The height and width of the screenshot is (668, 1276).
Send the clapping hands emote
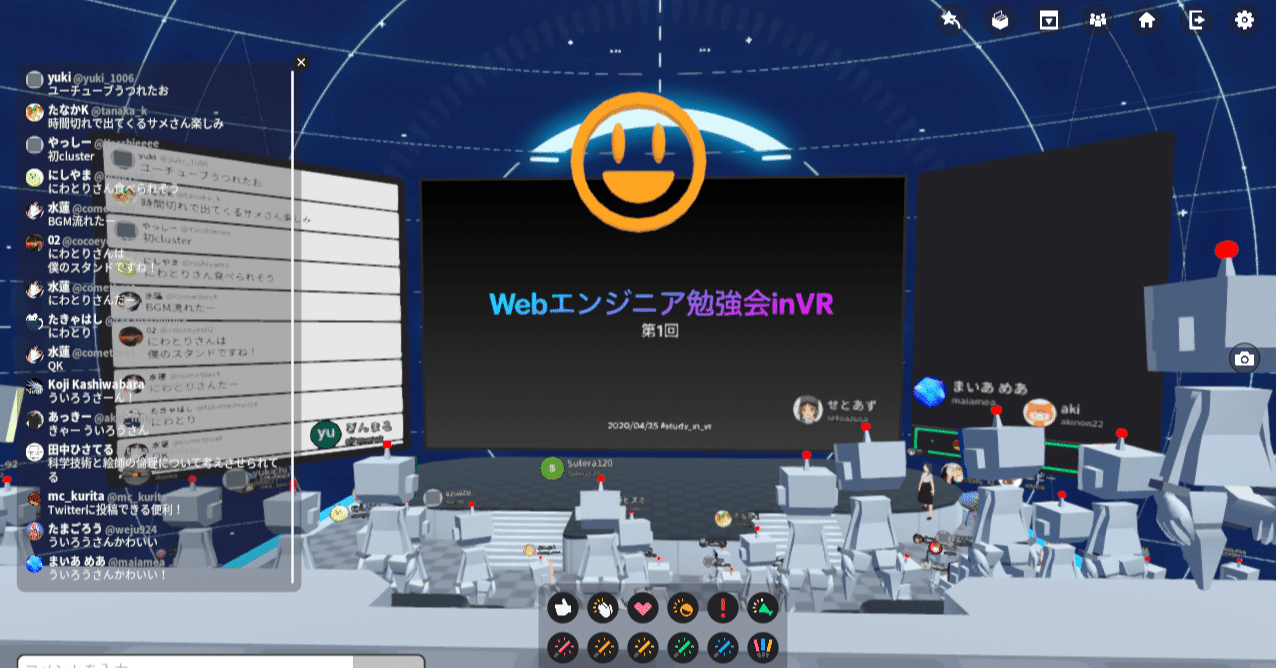coord(603,606)
